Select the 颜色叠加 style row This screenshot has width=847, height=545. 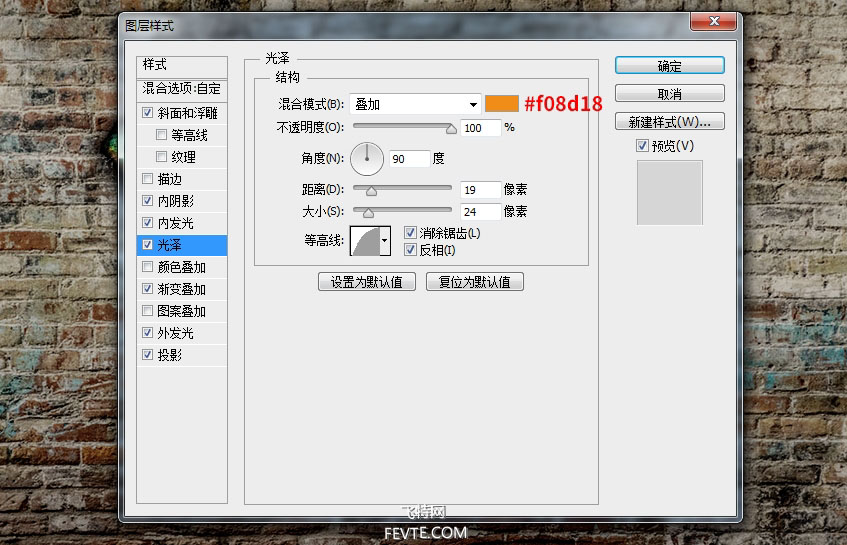tap(182, 267)
